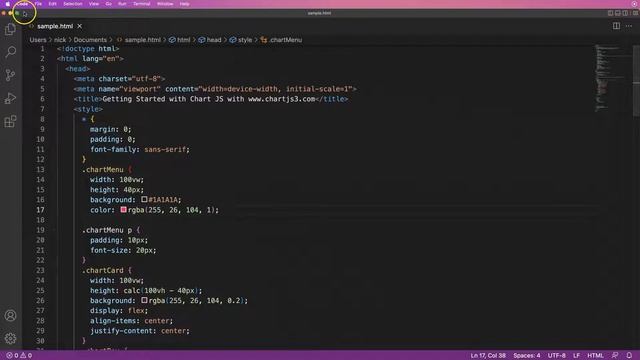The image size is (640, 360).
Task: Click the errors and warnings status indicator
Action: 19,356
